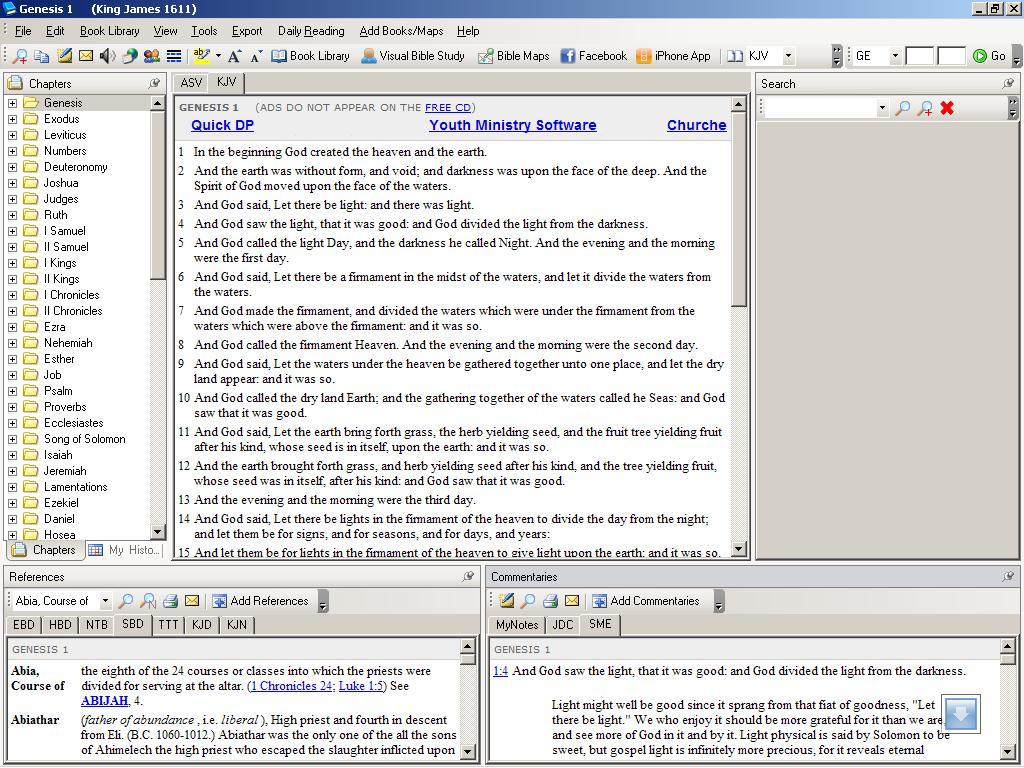
Task: Switch to the ASV tab
Action: (191, 83)
